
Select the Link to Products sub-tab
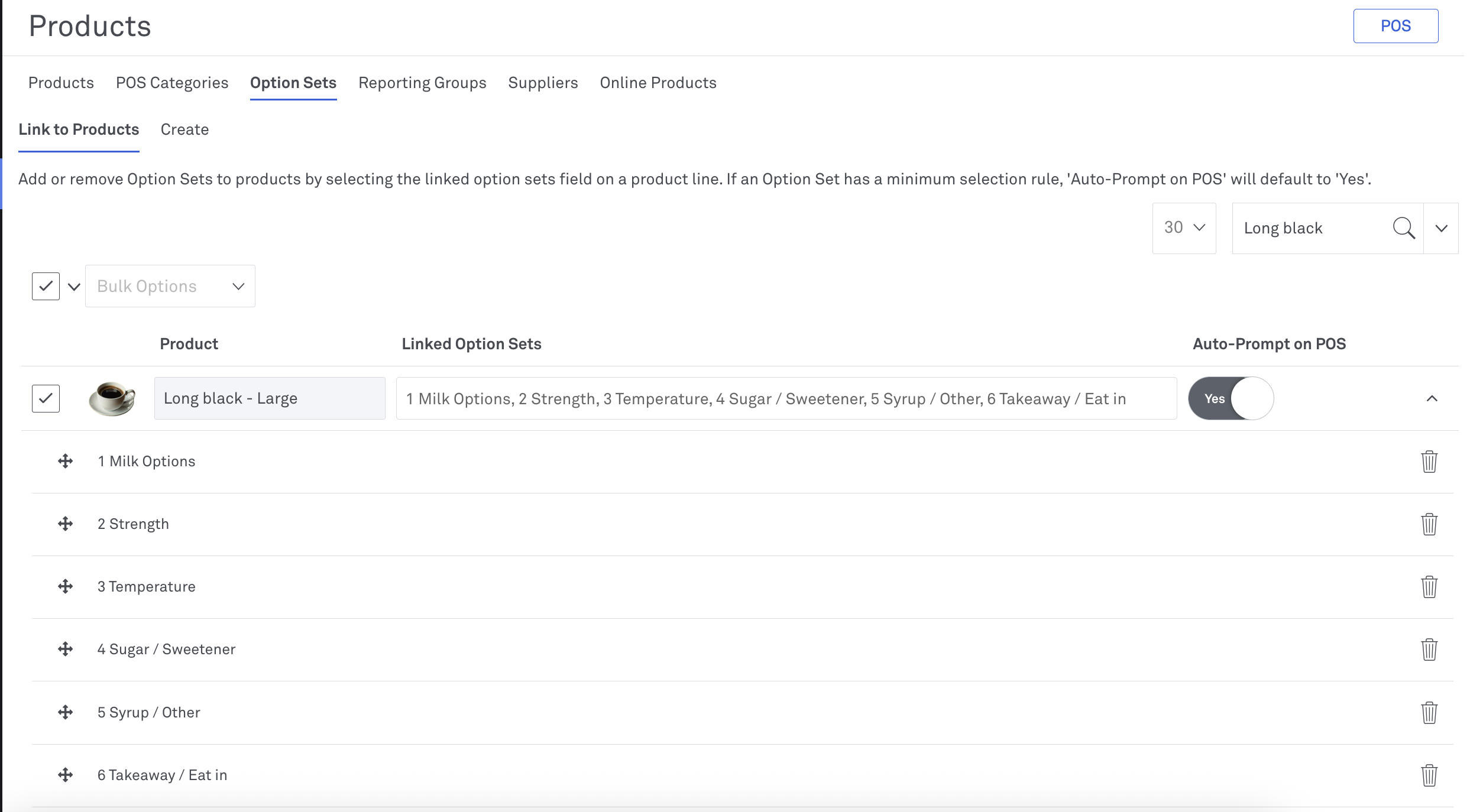[79, 129]
